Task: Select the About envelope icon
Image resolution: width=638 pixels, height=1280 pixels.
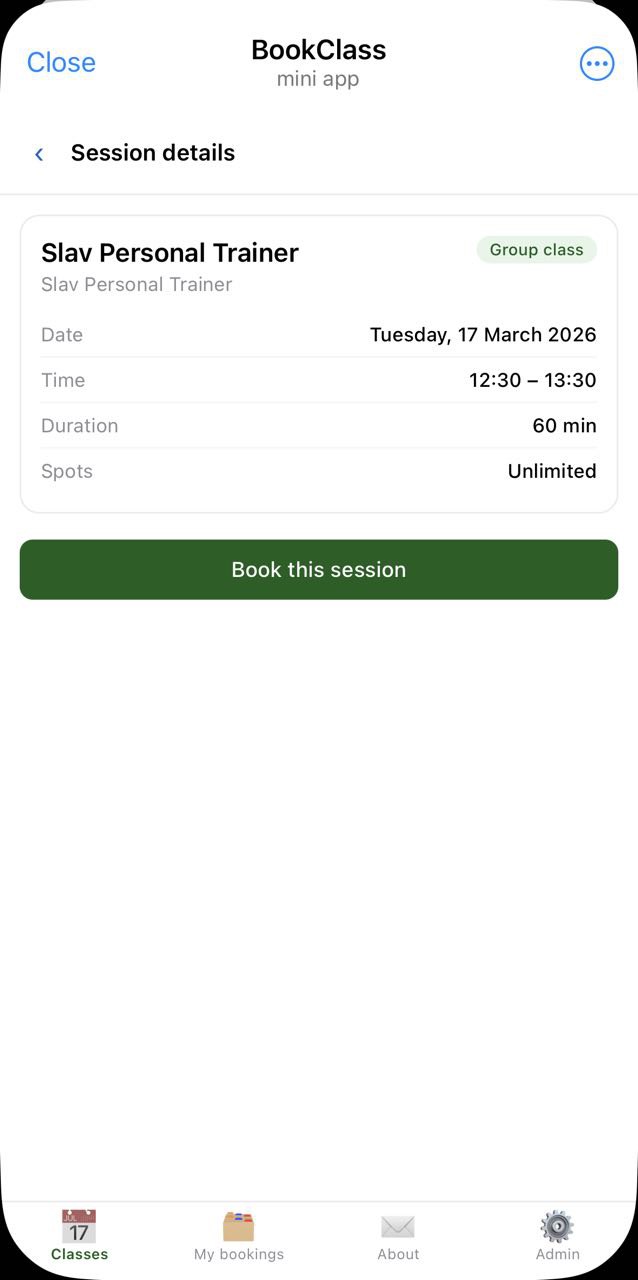Action: point(398,1227)
